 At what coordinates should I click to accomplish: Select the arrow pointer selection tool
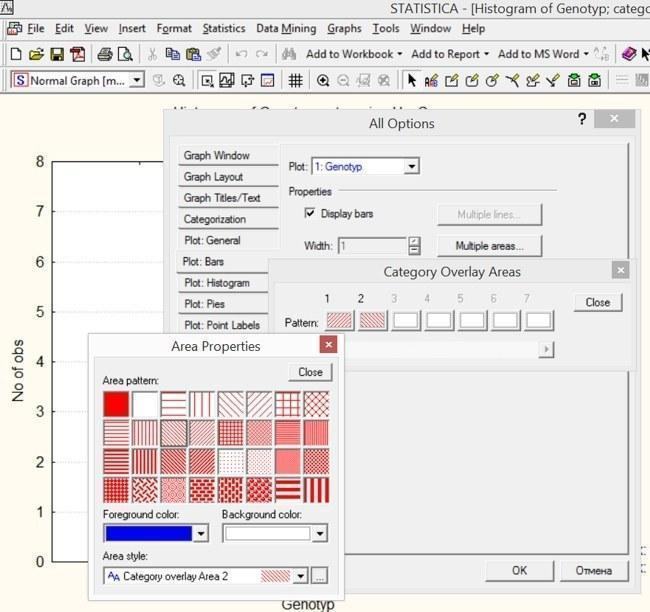point(411,80)
